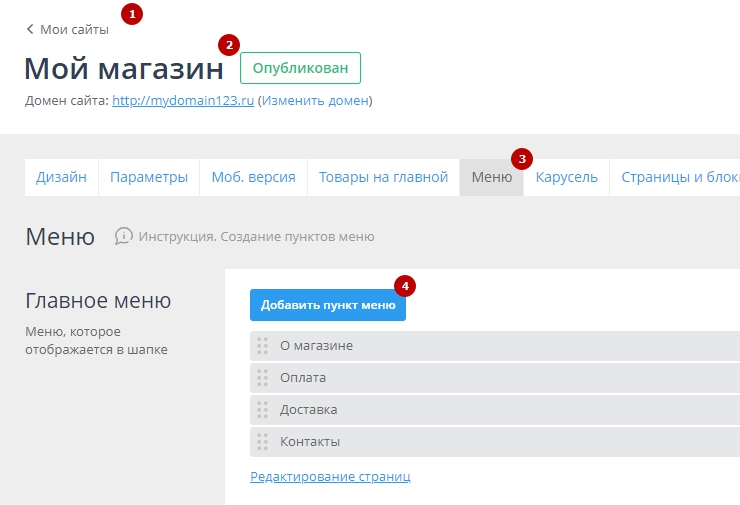Click drag handle icon for Контакты
This screenshot has height=505, width=740.
(x=263, y=442)
